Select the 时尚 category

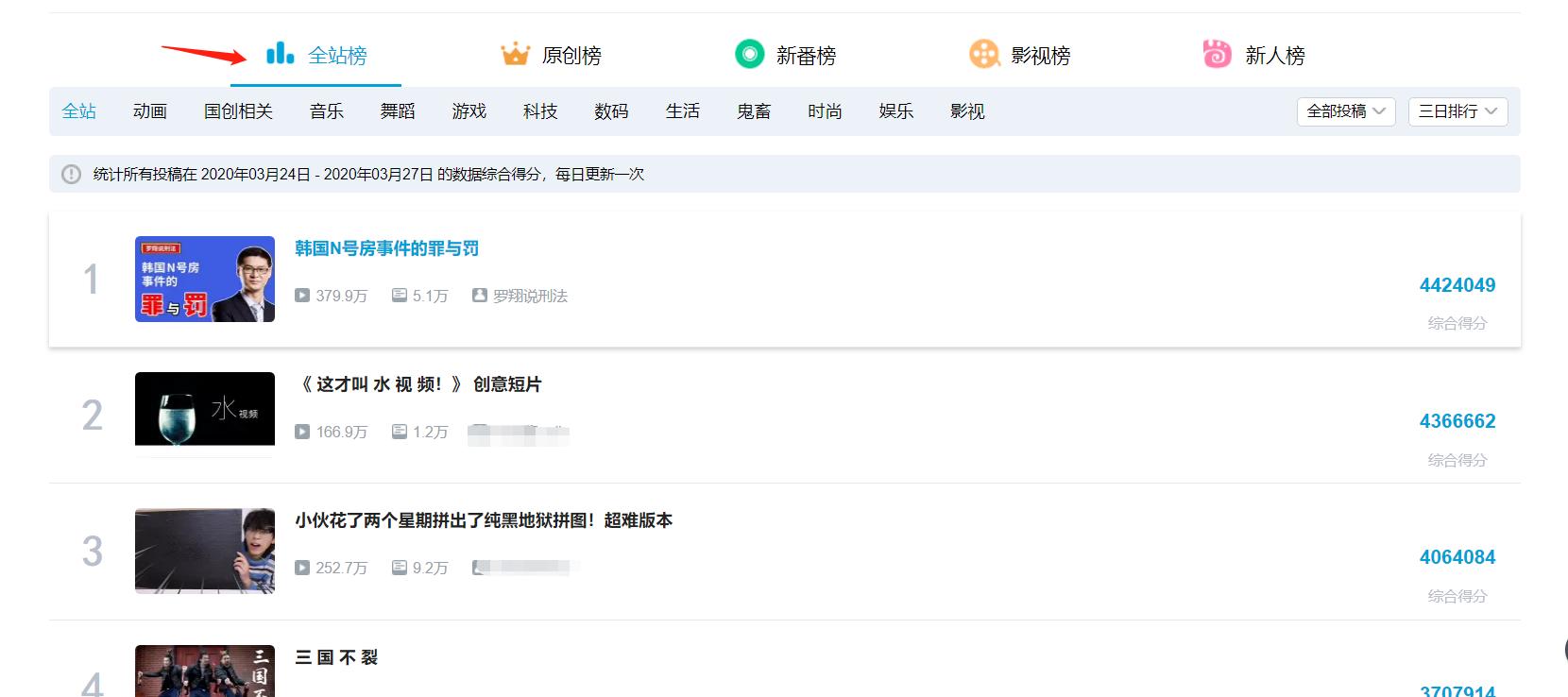tap(825, 111)
